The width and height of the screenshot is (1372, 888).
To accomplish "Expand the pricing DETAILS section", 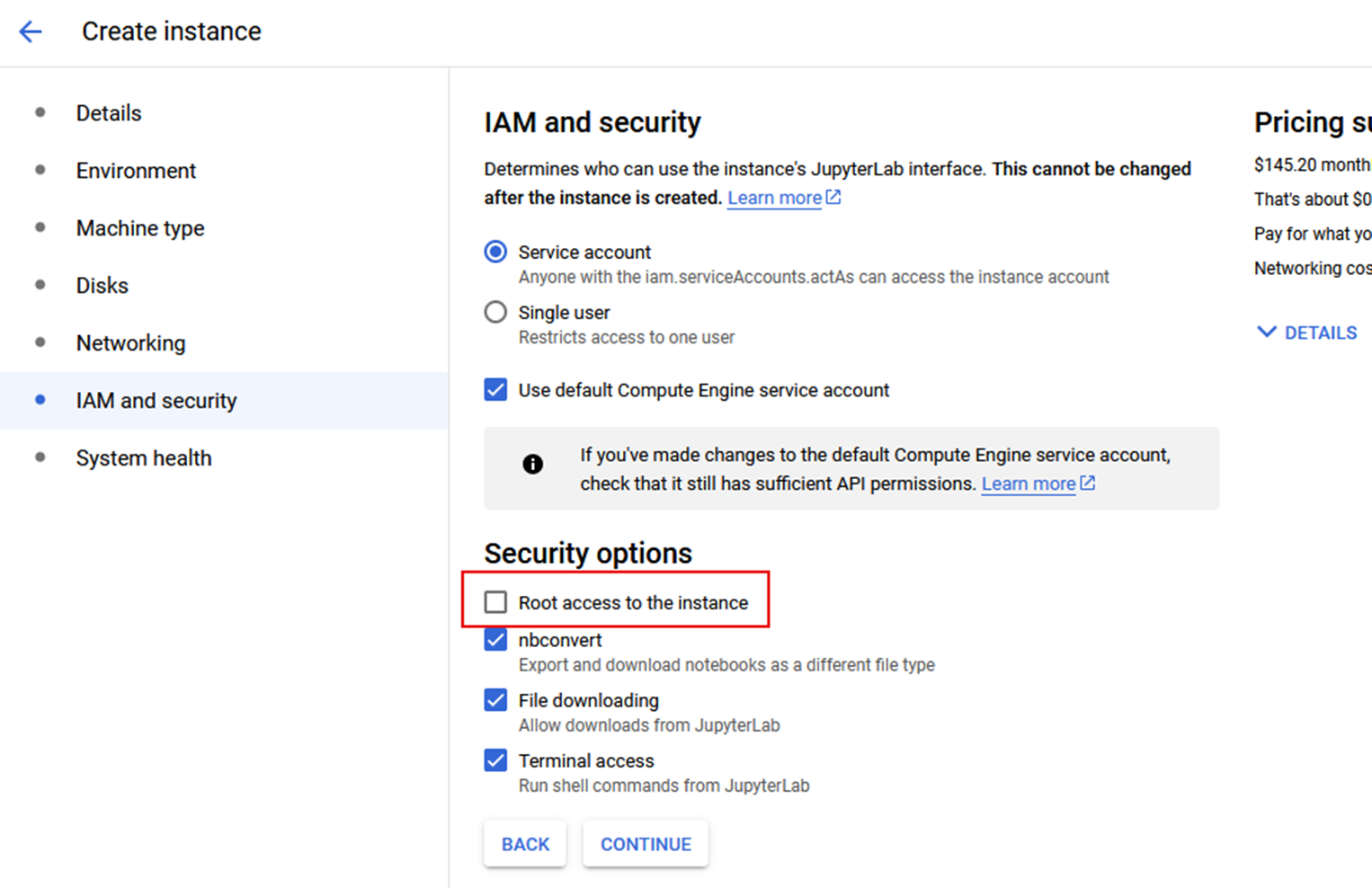I will 1305,332.
